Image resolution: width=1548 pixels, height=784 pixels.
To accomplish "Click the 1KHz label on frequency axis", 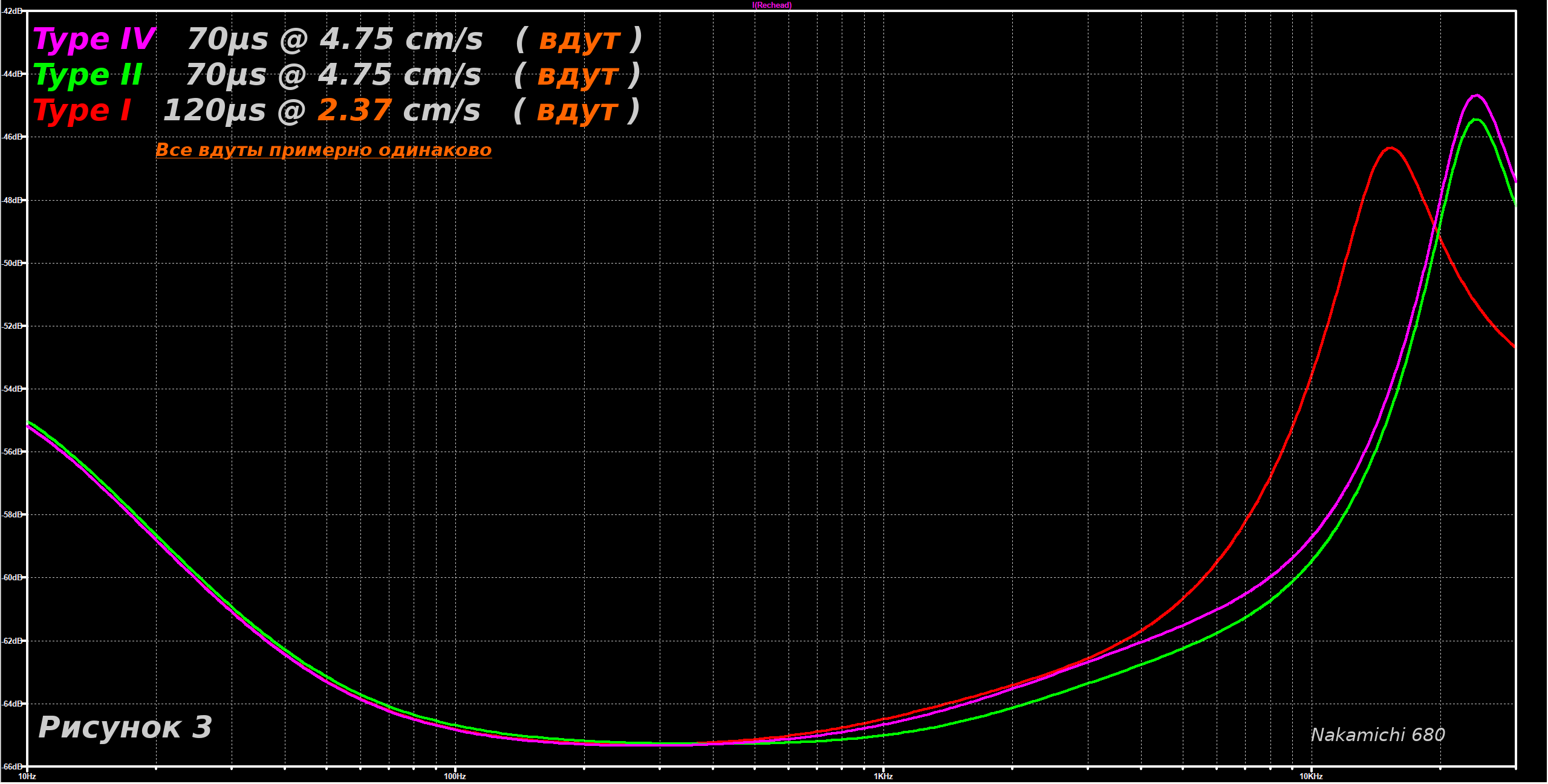I will [883, 777].
